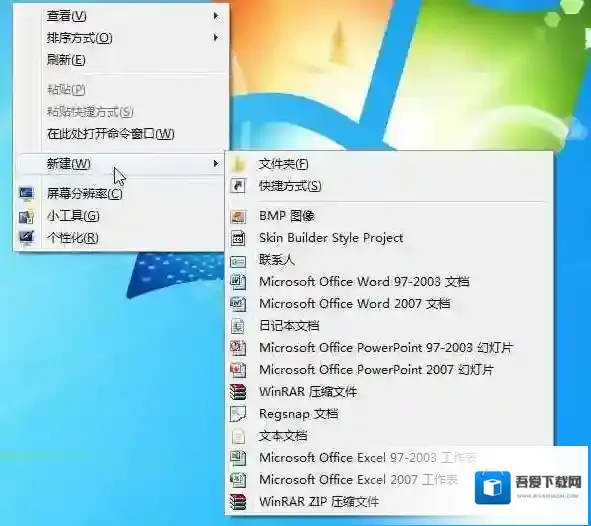Expand the 排序方式(O) submenu arrow
The width and height of the screenshot is (591, 526).
point(216,38)
